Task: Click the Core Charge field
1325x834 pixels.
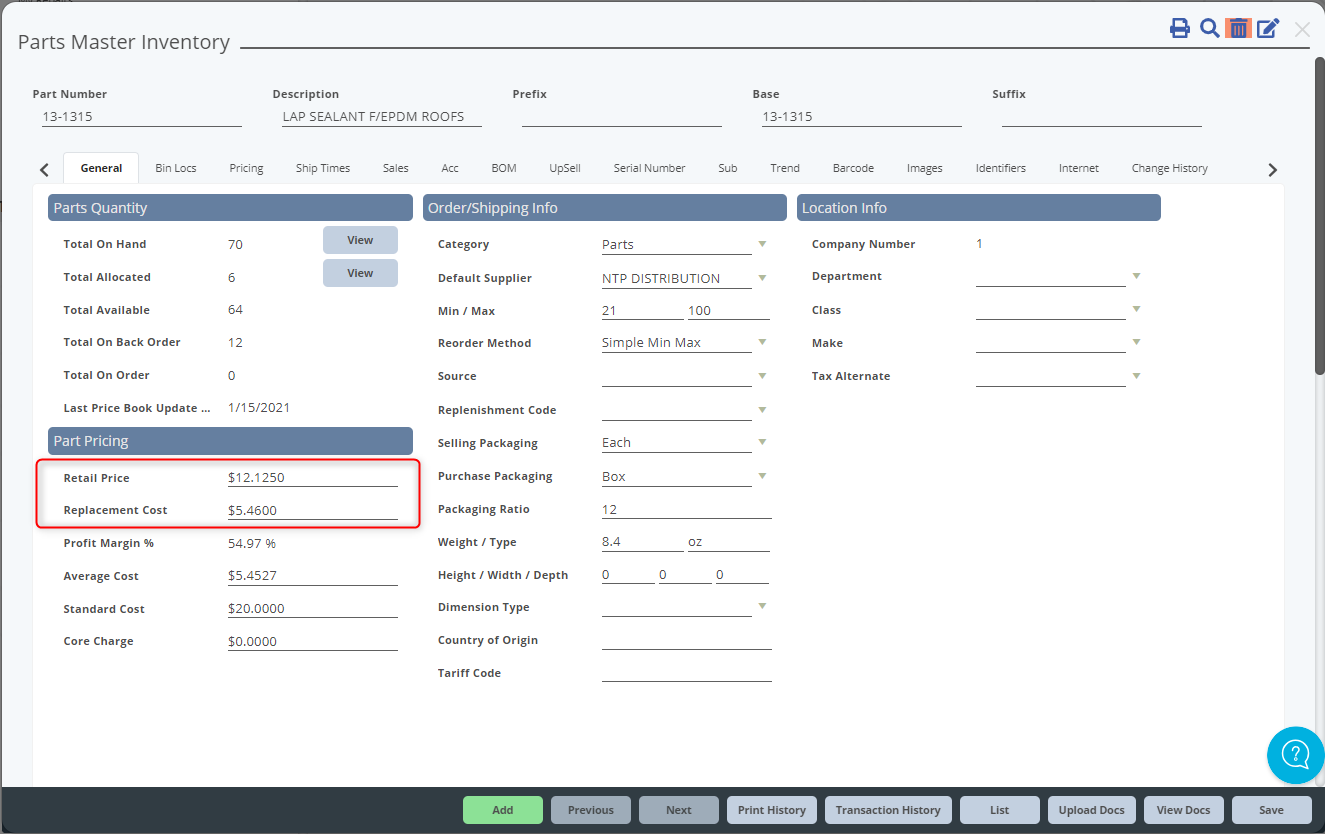Action: click(x=313, y=641)
